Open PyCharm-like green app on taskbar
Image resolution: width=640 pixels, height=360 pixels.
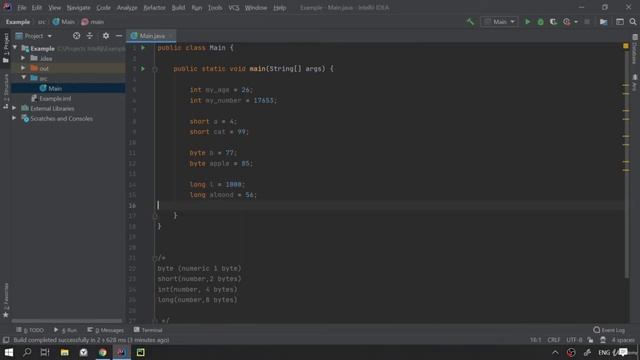140,352
